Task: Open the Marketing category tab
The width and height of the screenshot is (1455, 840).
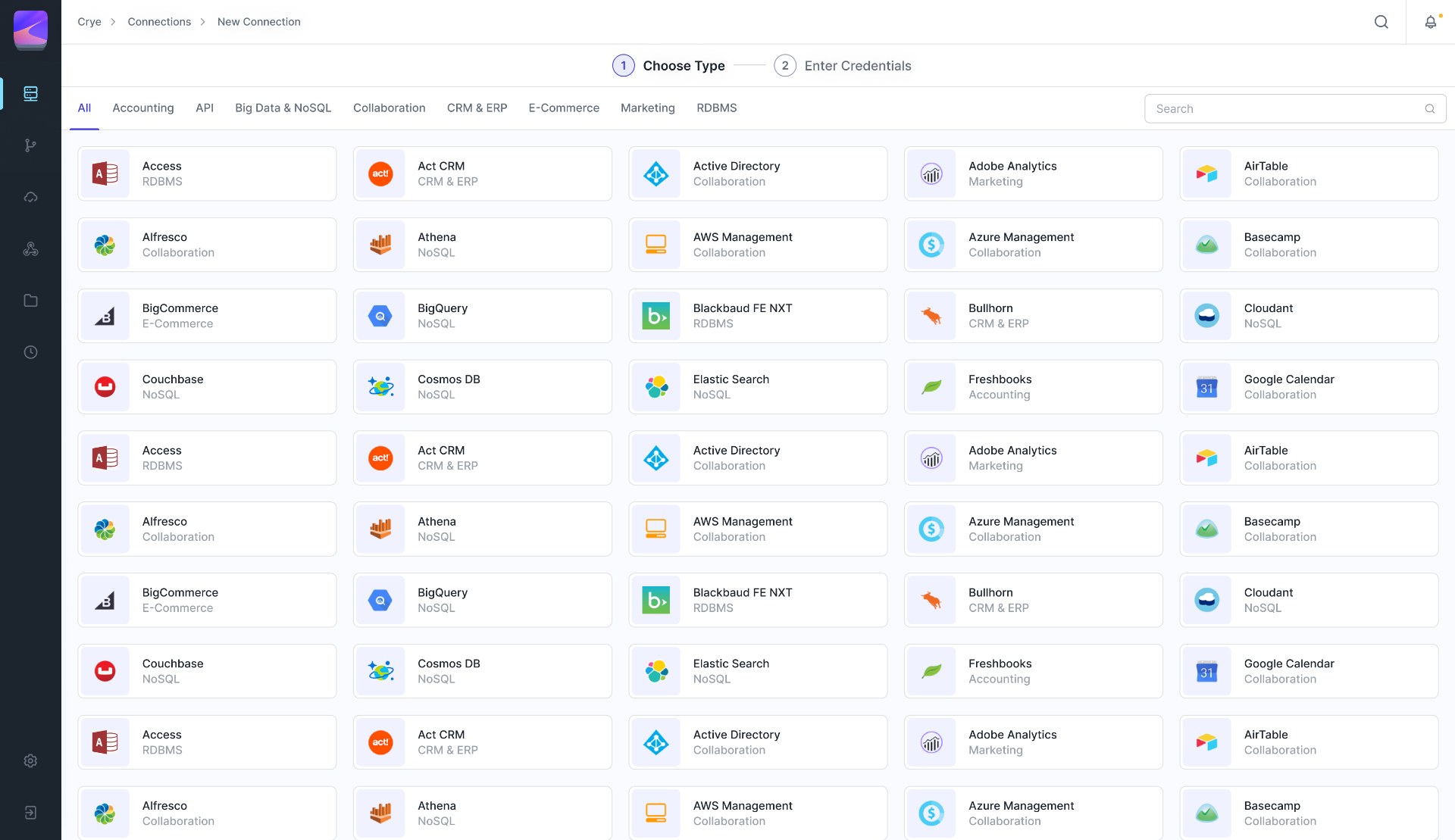Action: pyautogui.click(x=647, y=108)
